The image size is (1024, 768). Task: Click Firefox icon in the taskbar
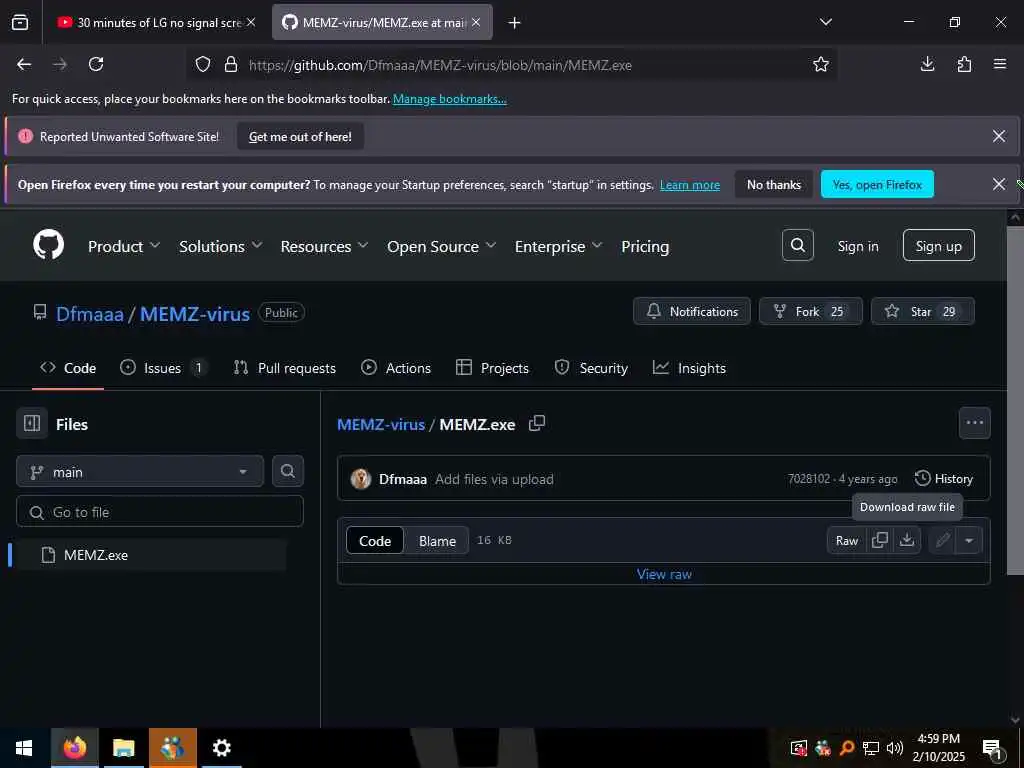74,748
